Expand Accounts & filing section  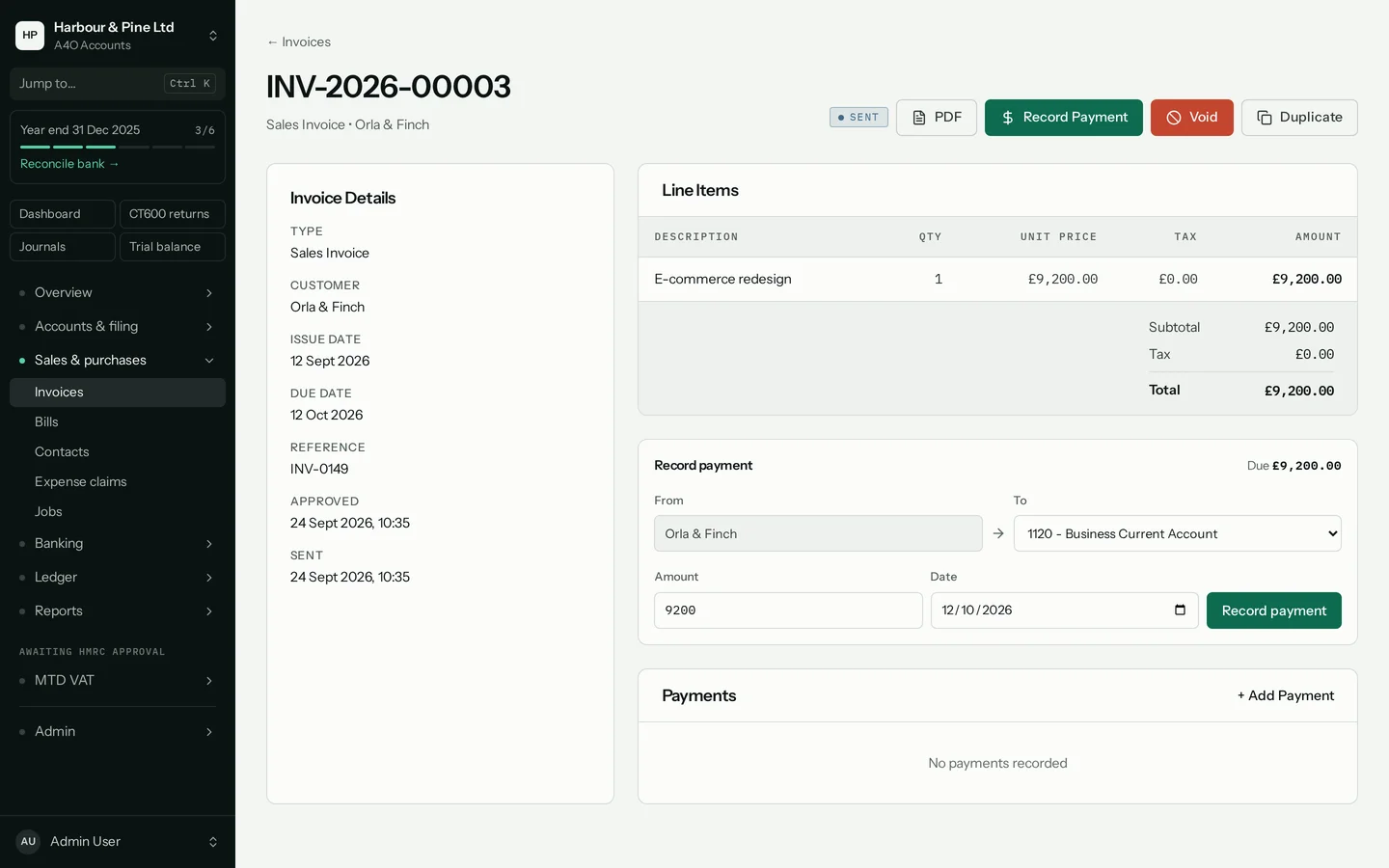118,327
